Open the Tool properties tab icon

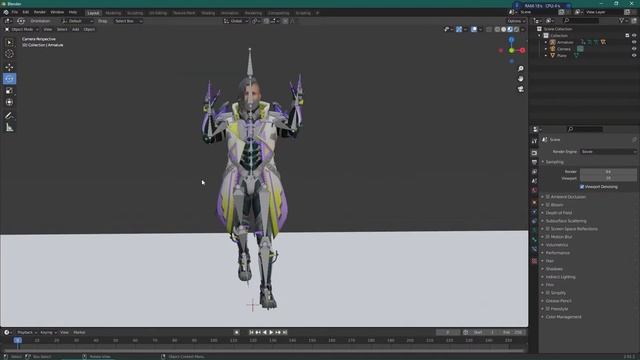click(534, 141)
